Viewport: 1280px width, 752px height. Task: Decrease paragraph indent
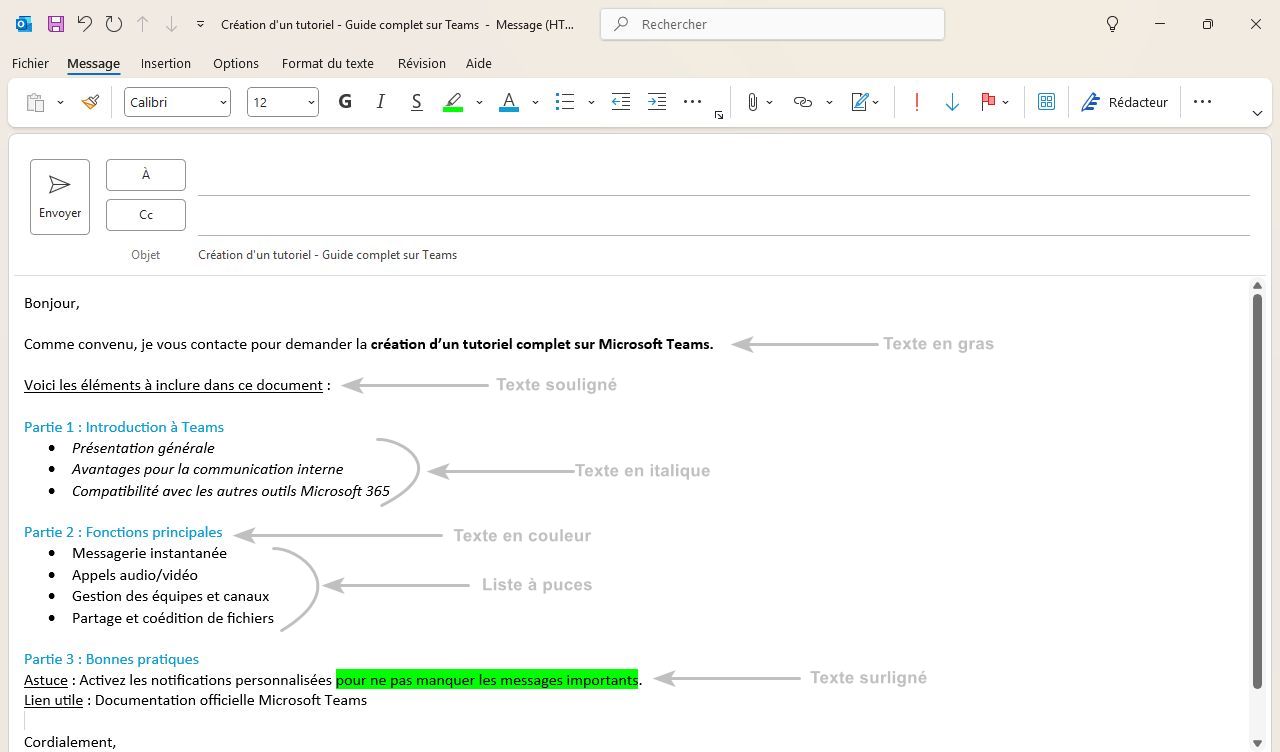(x=621, y=102)
